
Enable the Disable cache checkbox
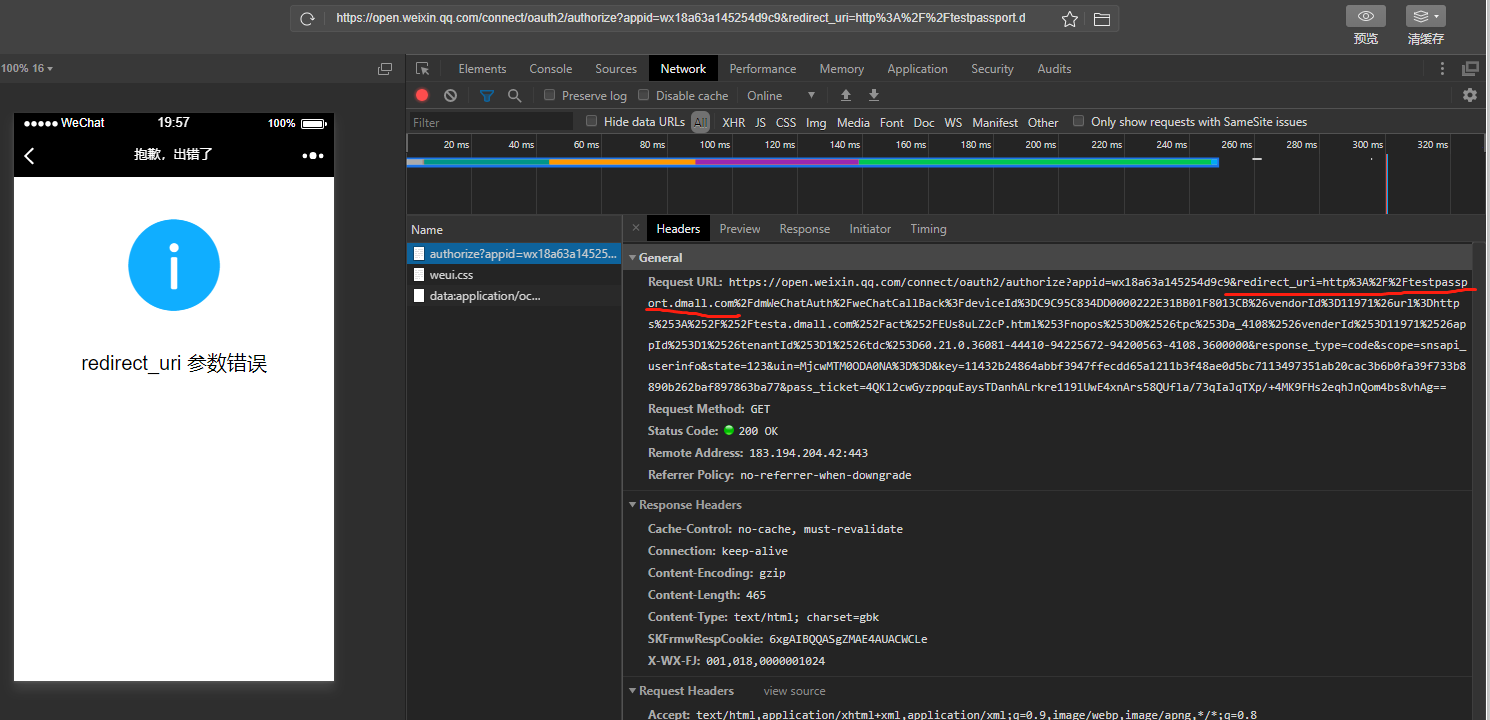tap(644, 96)
